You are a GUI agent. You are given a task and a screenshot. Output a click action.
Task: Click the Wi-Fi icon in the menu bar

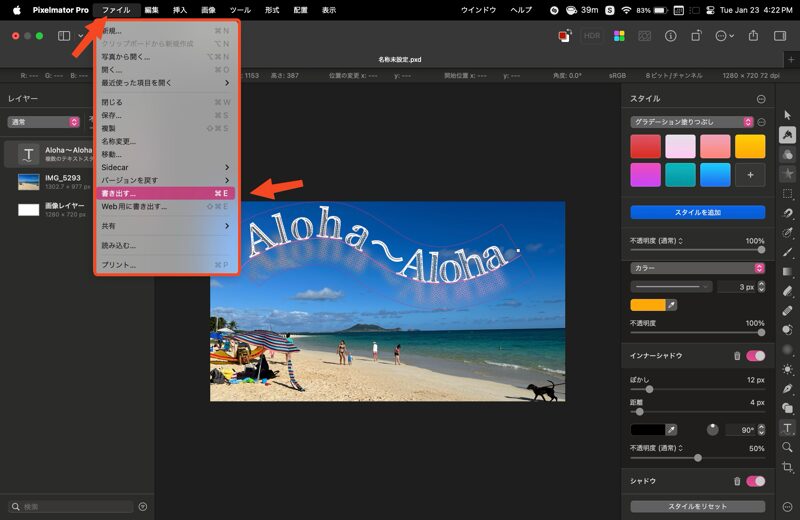click(x=626, y=10)
